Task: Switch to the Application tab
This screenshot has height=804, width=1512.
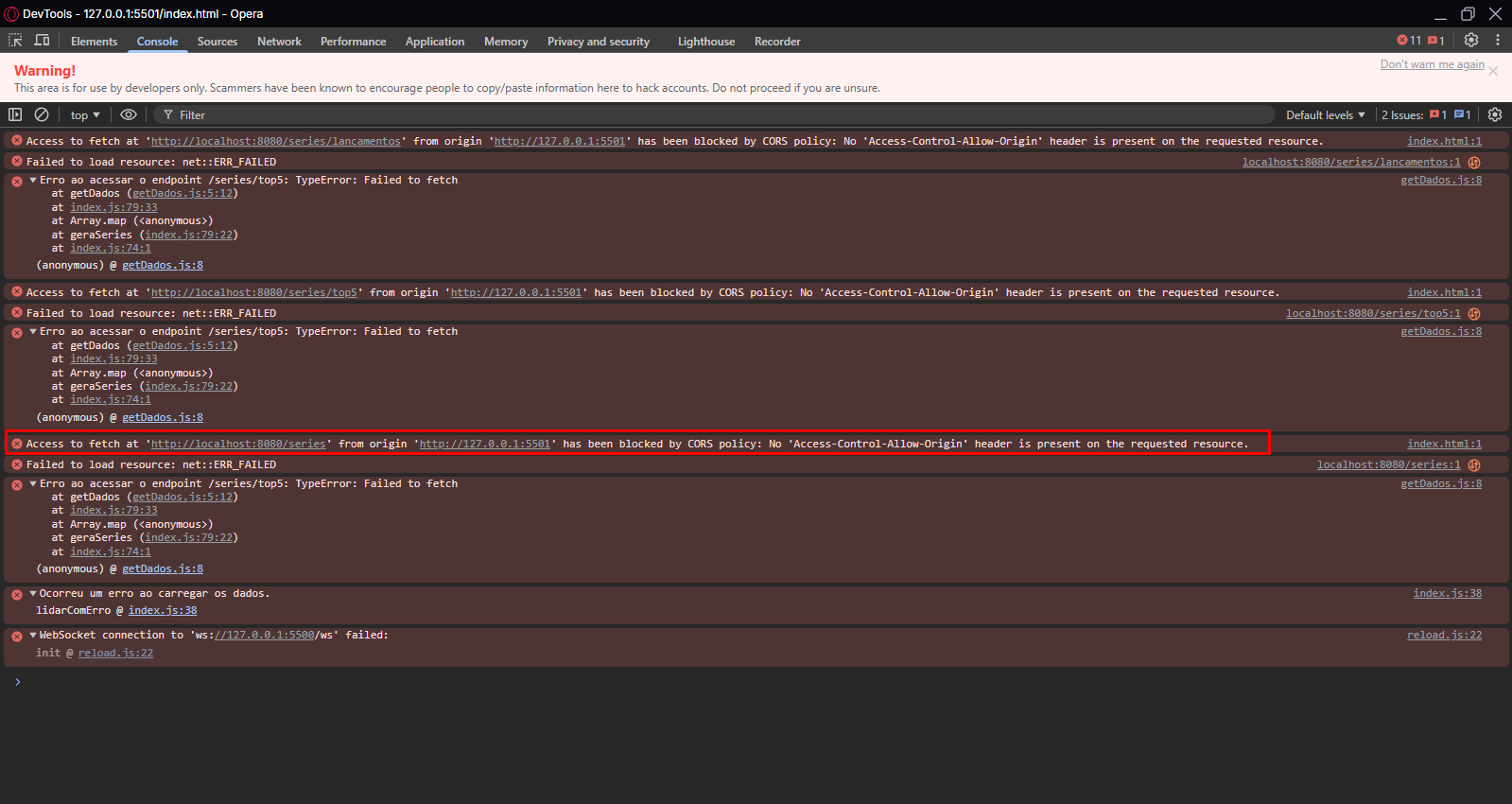Action: point(435,42)
